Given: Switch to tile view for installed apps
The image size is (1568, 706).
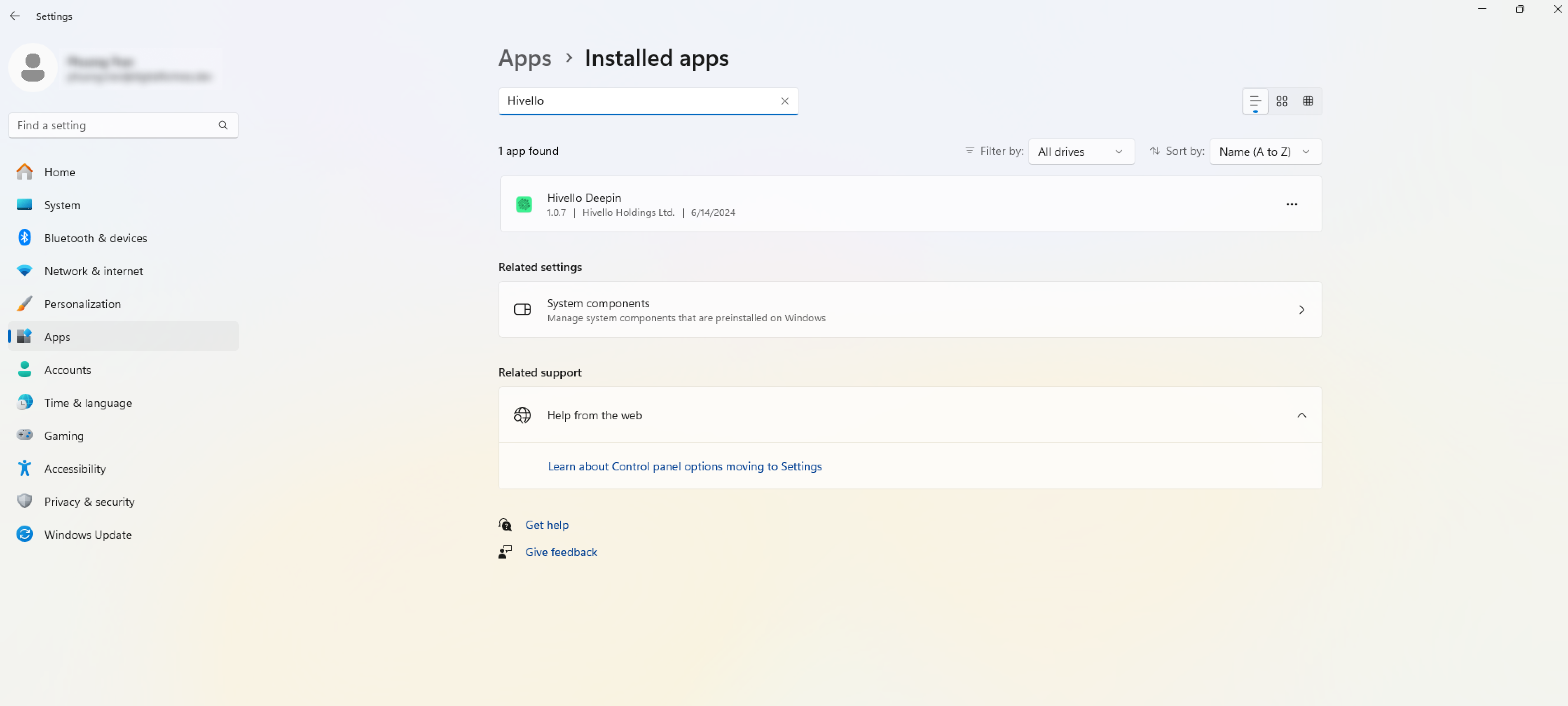Looking at the screenshot, I should pos(1282,101).
